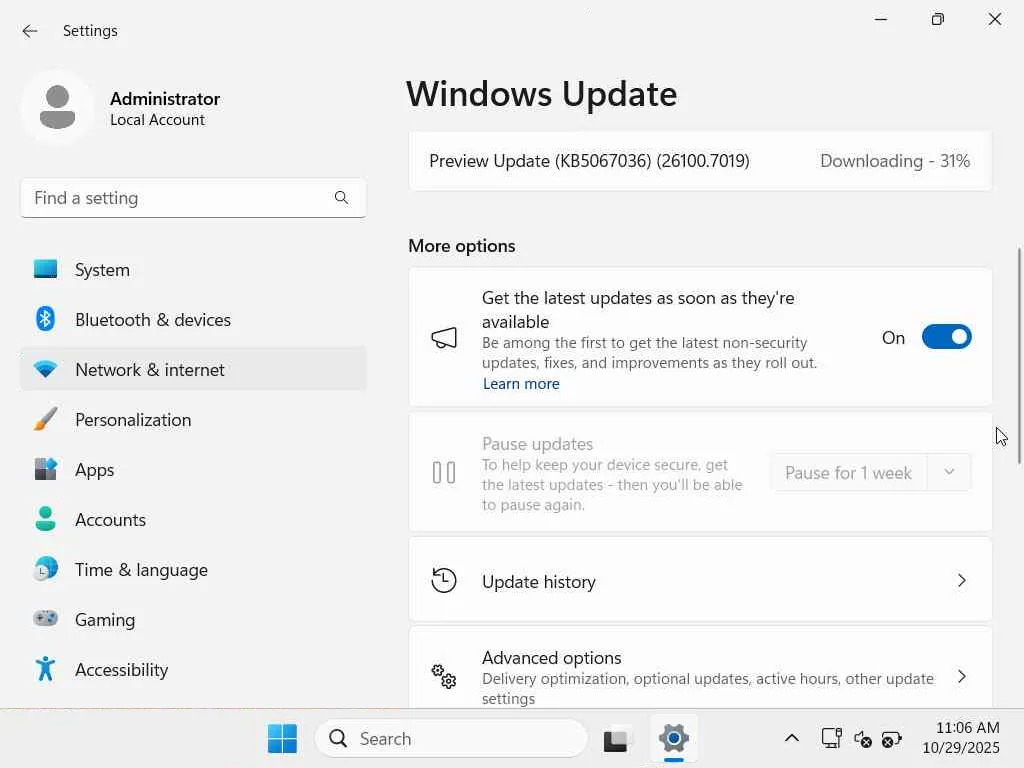
Task: Click the Advanced options gears icon
Action: [444, 677]
